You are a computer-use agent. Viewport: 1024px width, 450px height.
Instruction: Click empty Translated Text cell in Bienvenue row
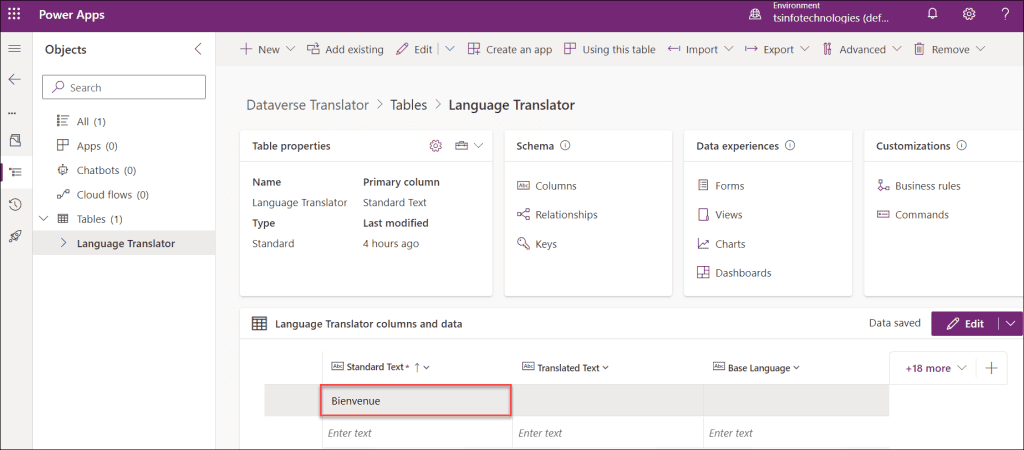click(x=607, y=400)
